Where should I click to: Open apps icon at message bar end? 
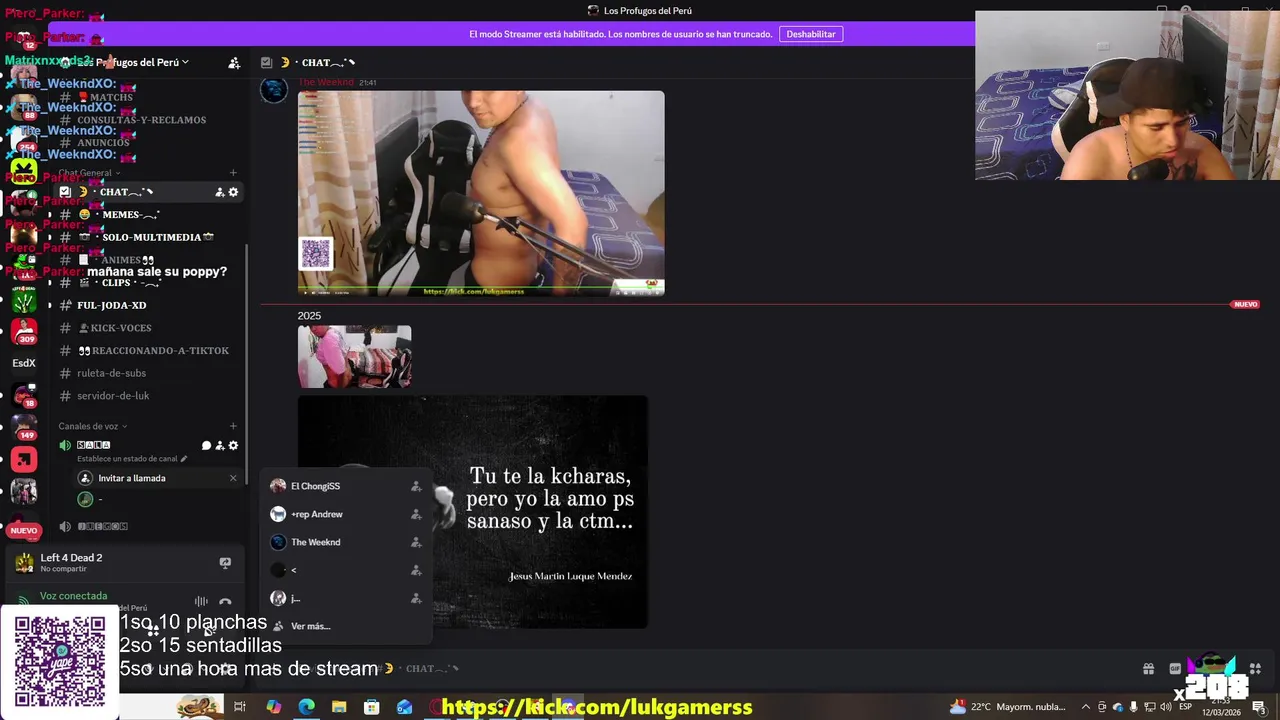pos(1255,669)
